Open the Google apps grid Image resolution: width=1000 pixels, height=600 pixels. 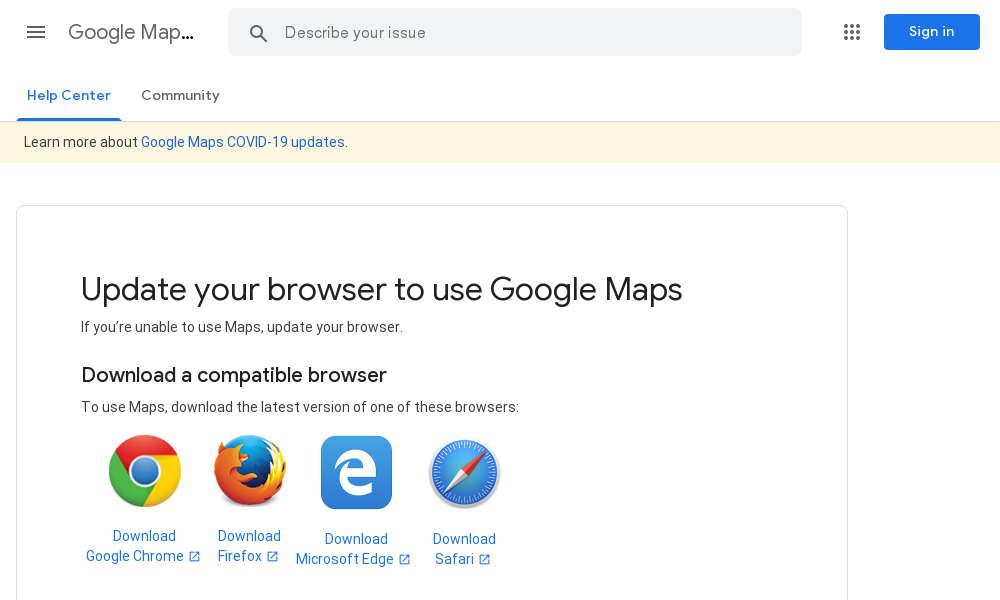pos(852,32)
